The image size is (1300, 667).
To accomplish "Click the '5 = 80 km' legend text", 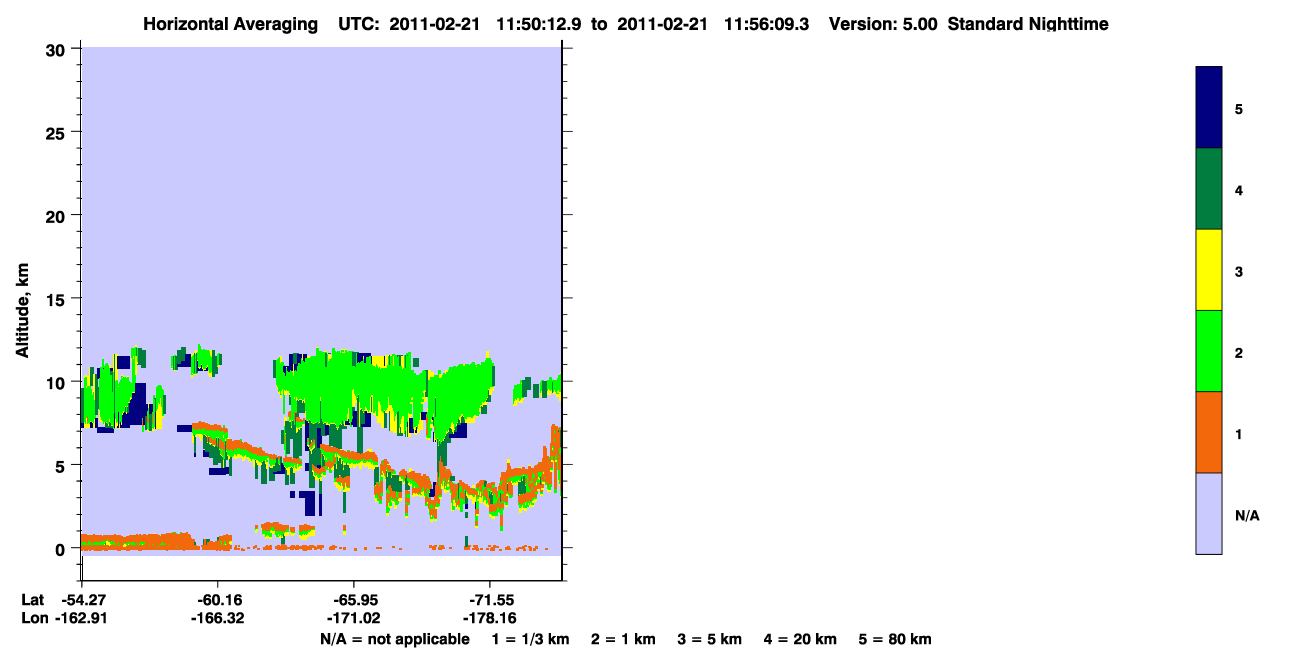I will tap(895, 639).
